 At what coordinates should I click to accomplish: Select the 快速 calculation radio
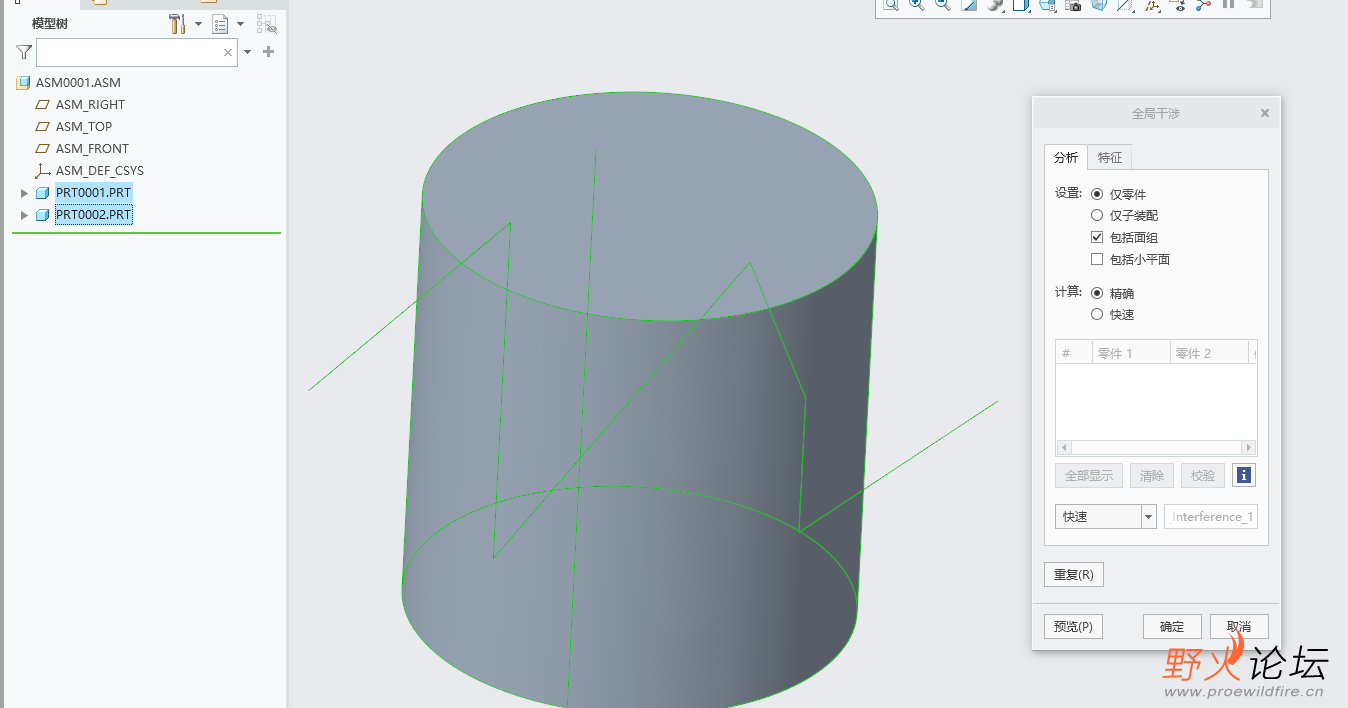[x=1097, y=314]
